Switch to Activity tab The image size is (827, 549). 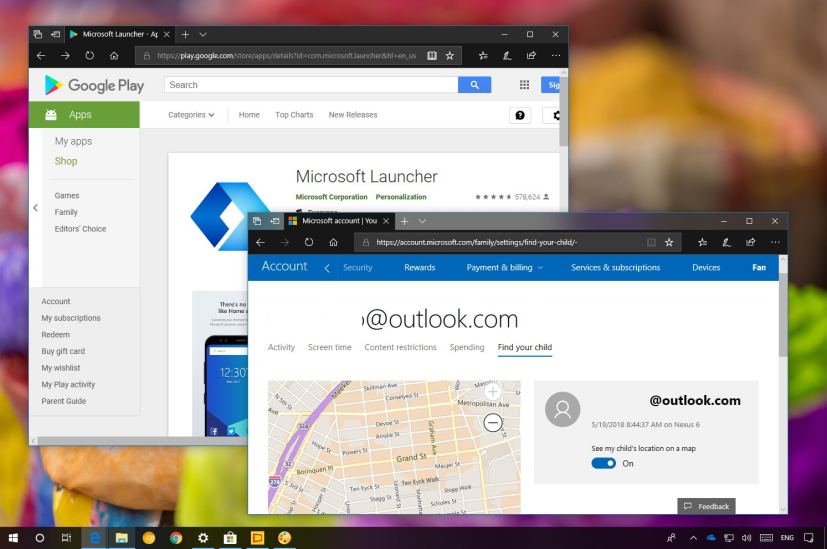pos(281,347)
